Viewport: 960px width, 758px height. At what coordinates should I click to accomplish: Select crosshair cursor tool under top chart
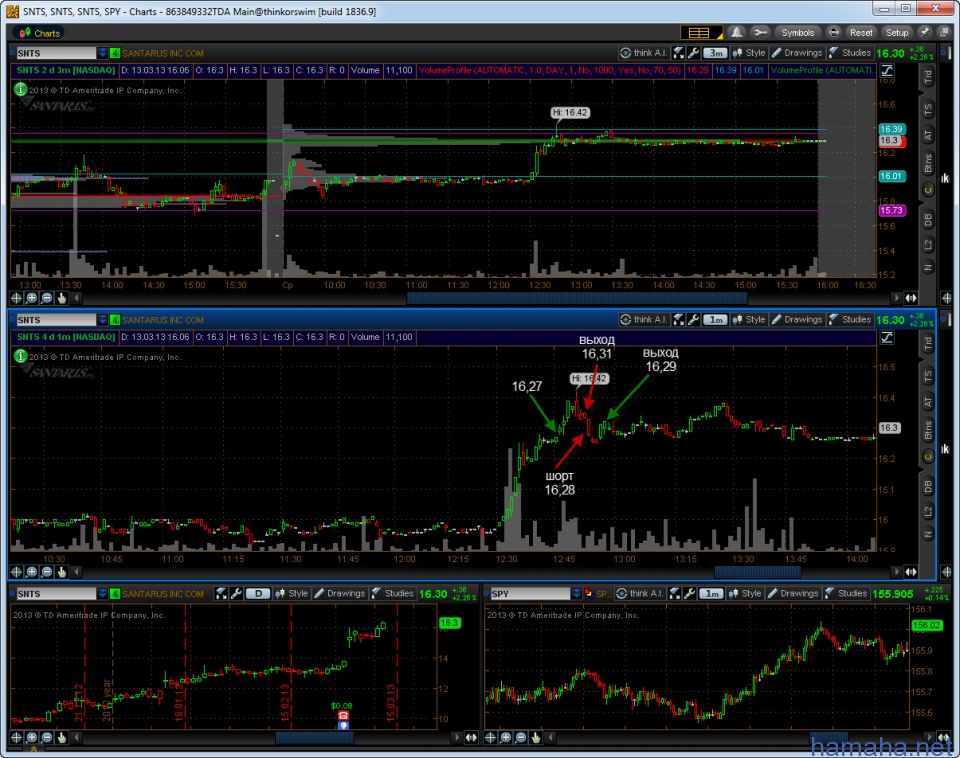pos(17,298)
